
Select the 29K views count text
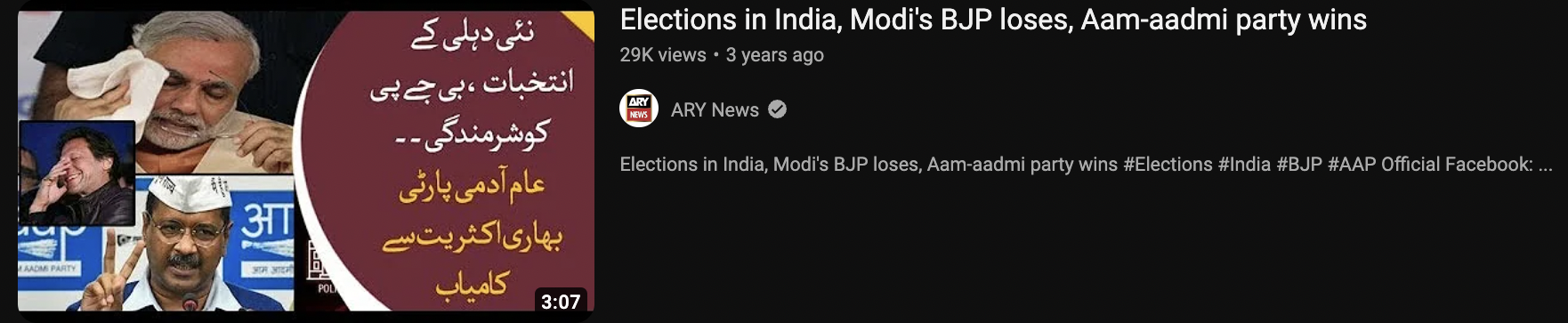[x=663, y=54]
